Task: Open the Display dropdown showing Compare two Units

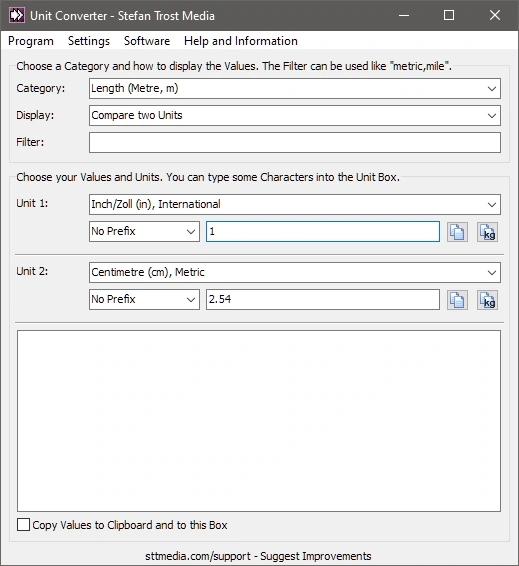Action: [x=295, y=116]
